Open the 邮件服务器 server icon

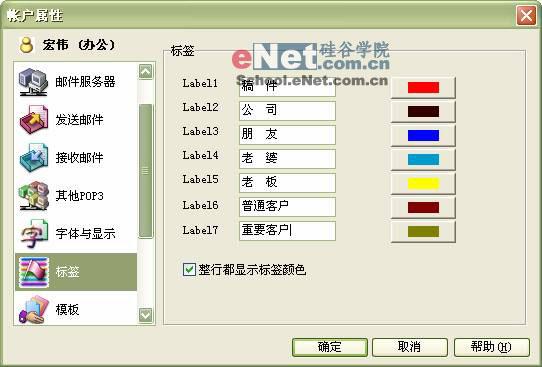click(x=33, y=82)
